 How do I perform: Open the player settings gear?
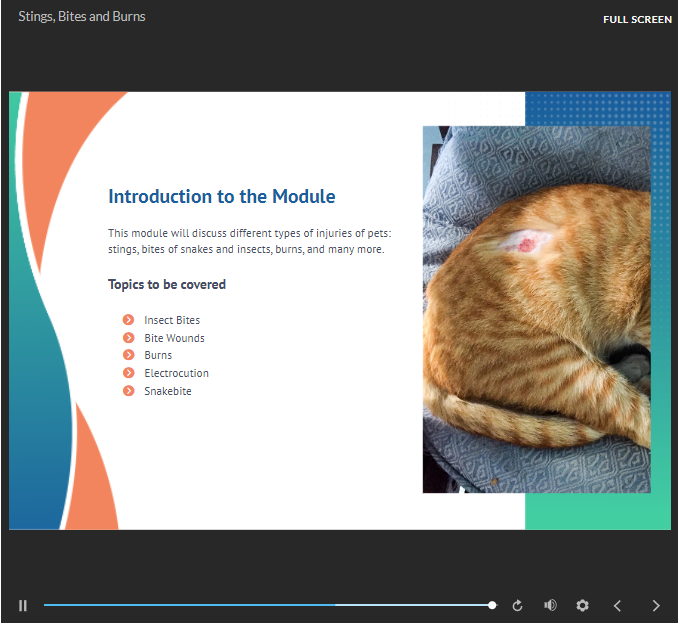click(582, 605)
